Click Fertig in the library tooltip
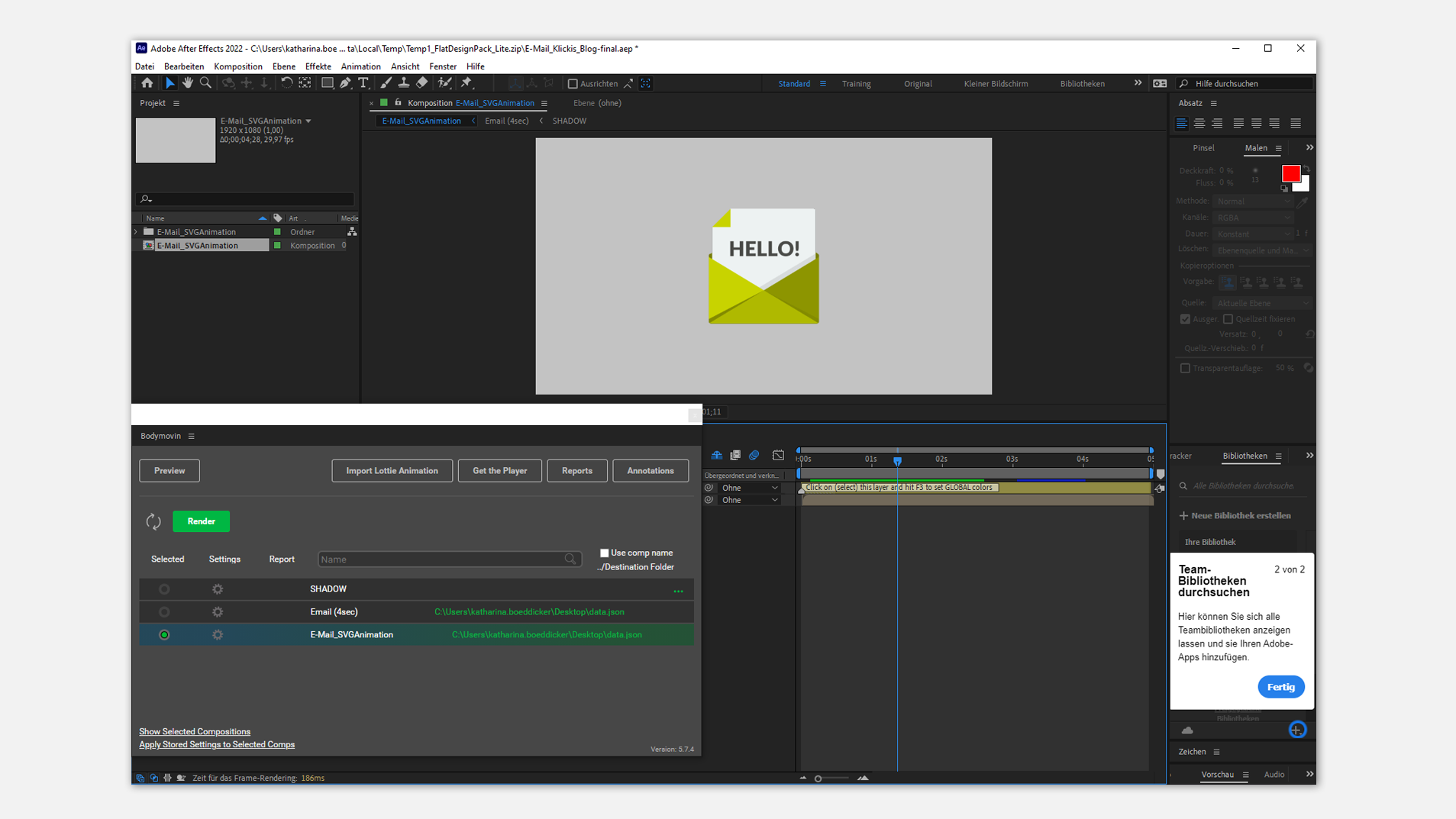Viewport: 1456px width, 819px height. (x=1280, y=687)
